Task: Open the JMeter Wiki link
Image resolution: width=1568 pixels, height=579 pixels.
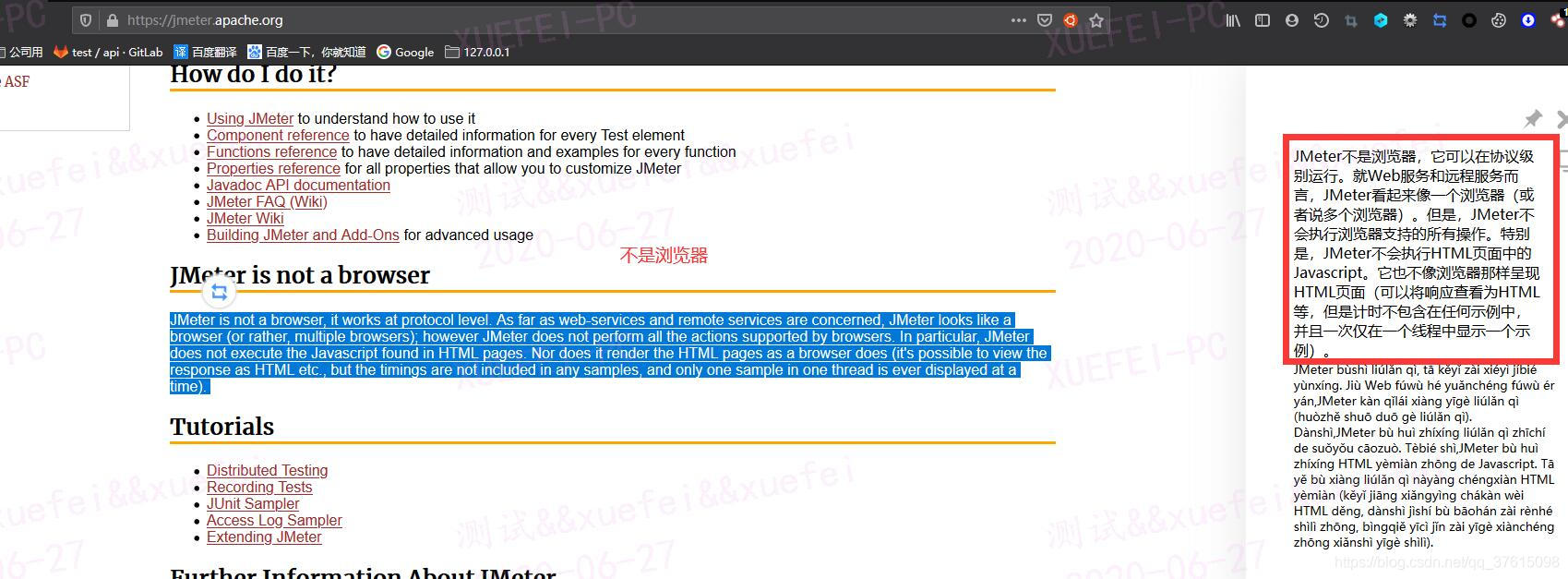Action: 245,218
